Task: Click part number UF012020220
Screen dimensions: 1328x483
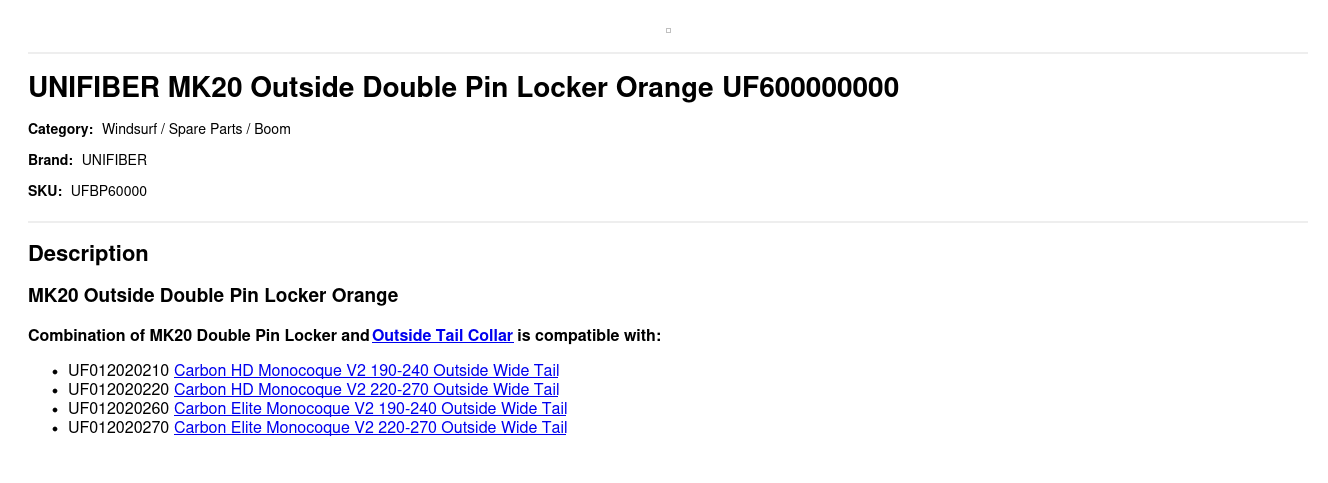Action: 119,390
